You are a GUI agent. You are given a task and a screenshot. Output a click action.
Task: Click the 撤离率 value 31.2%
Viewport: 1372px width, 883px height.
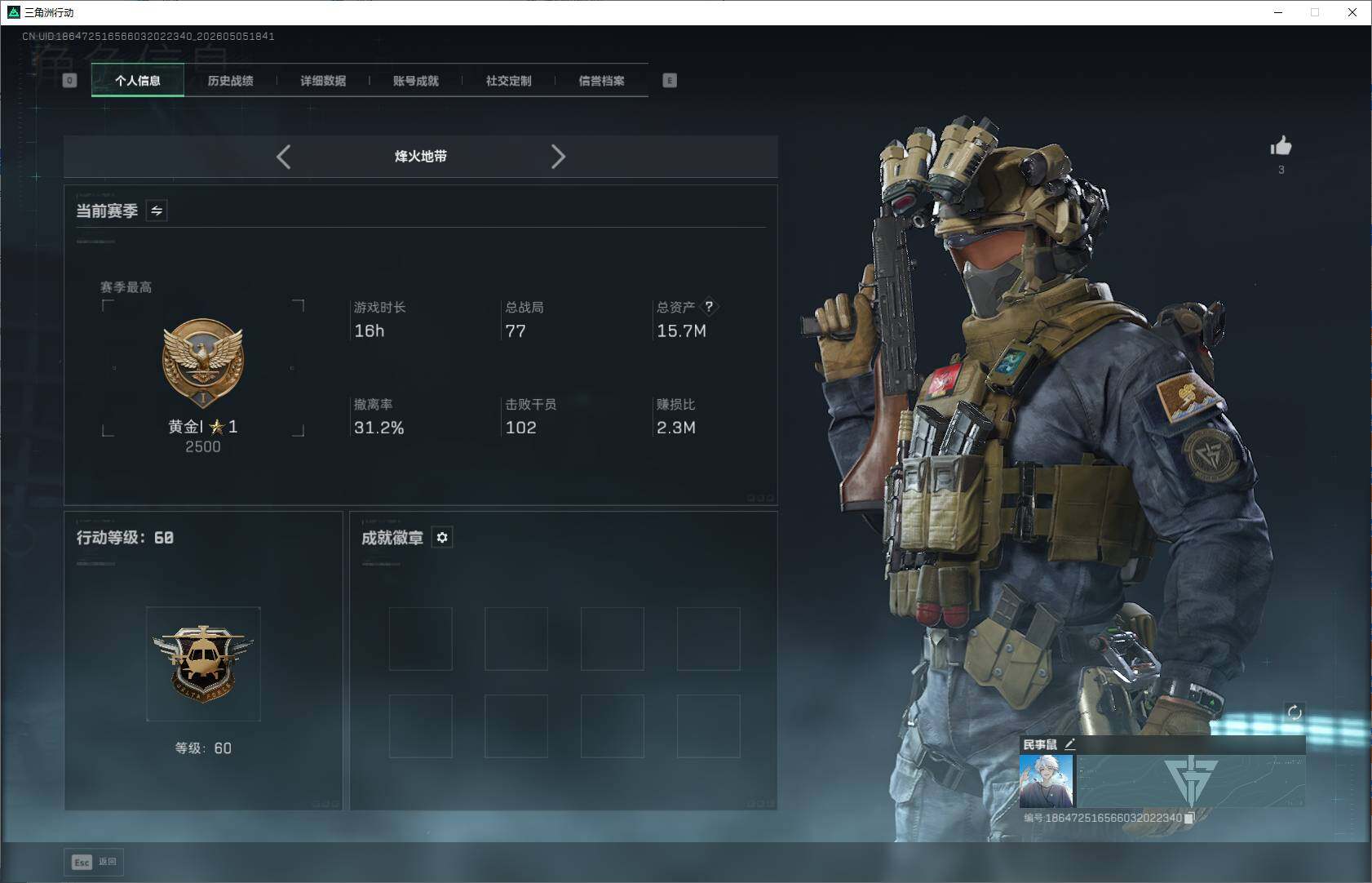click(x=379, y=428)
